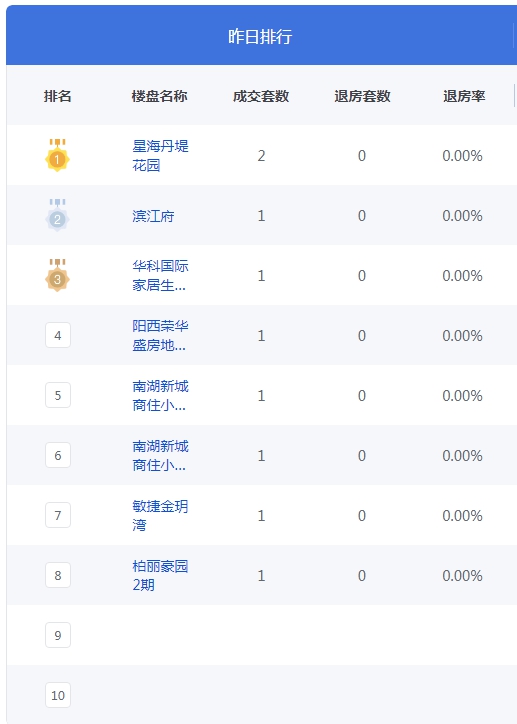Open the 敏捷金玥湾 property link

[x=160, y=516]
